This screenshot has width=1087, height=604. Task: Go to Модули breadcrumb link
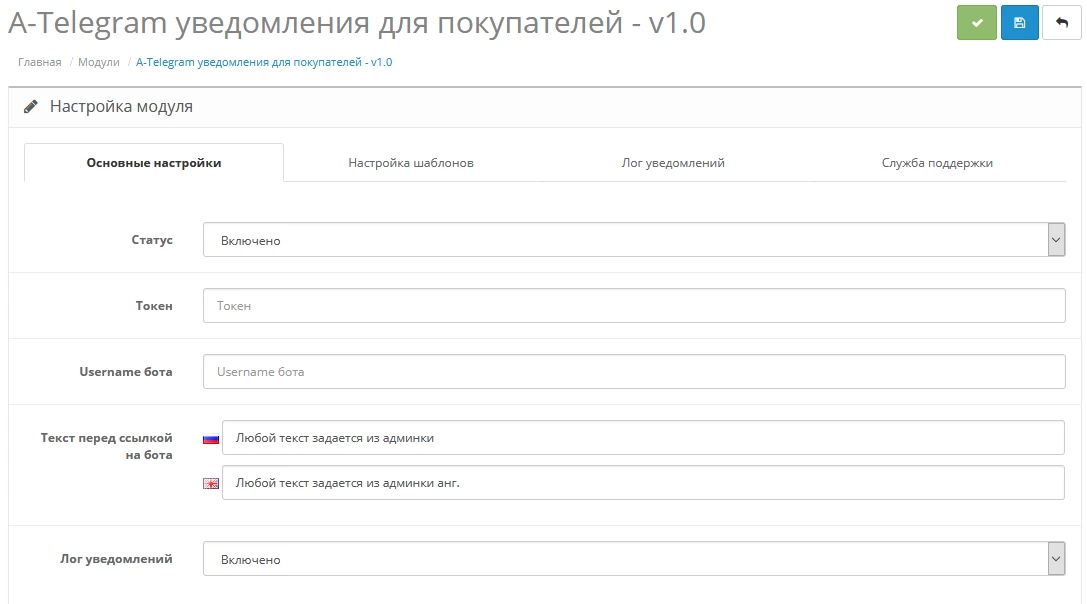(x=98, y=62)
